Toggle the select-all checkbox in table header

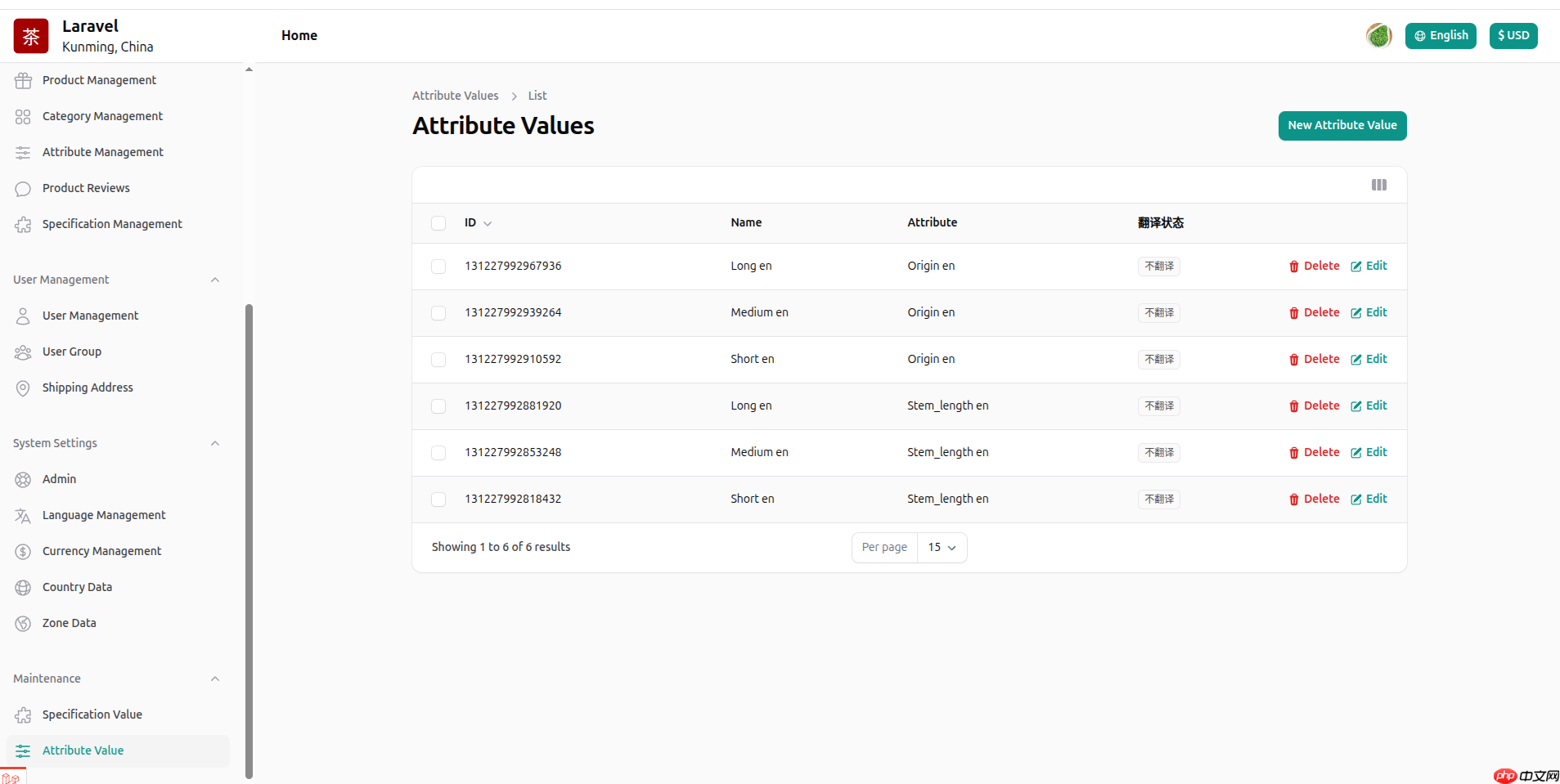438,223
